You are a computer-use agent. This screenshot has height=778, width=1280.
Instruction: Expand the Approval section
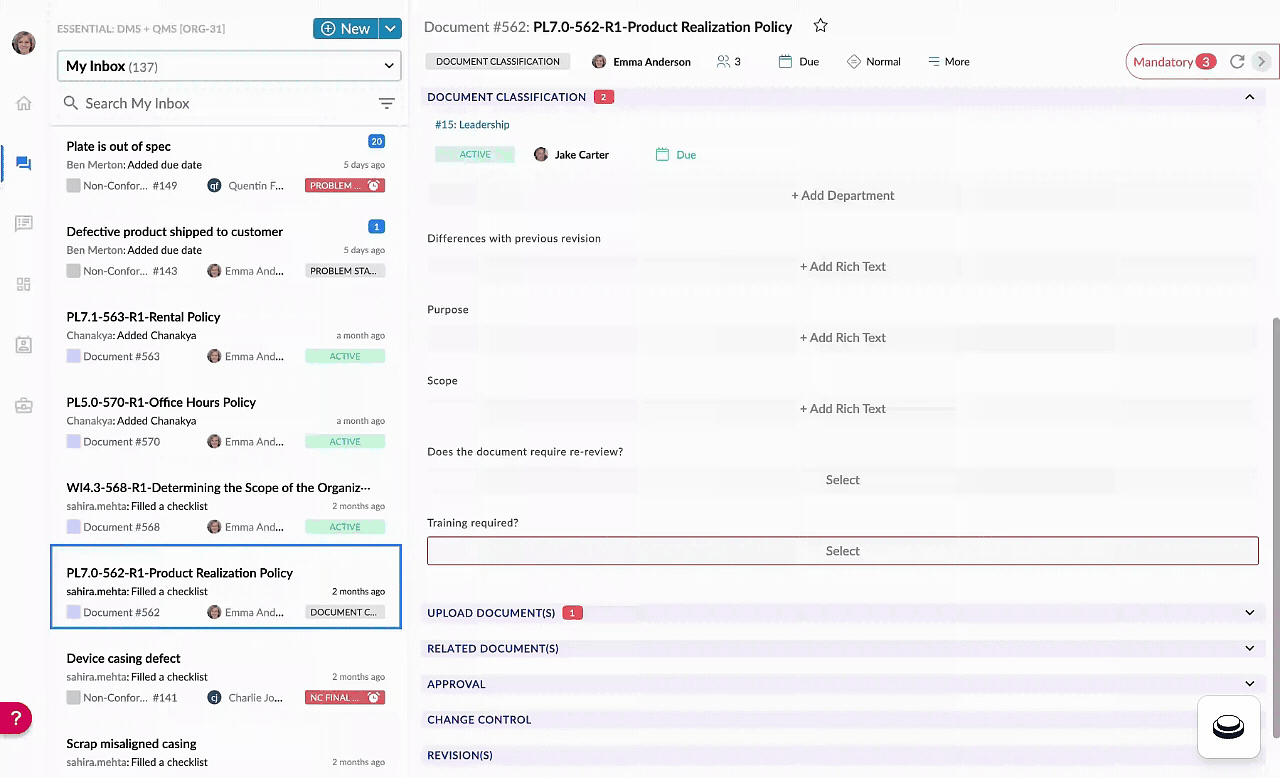tap(1249, 684)
